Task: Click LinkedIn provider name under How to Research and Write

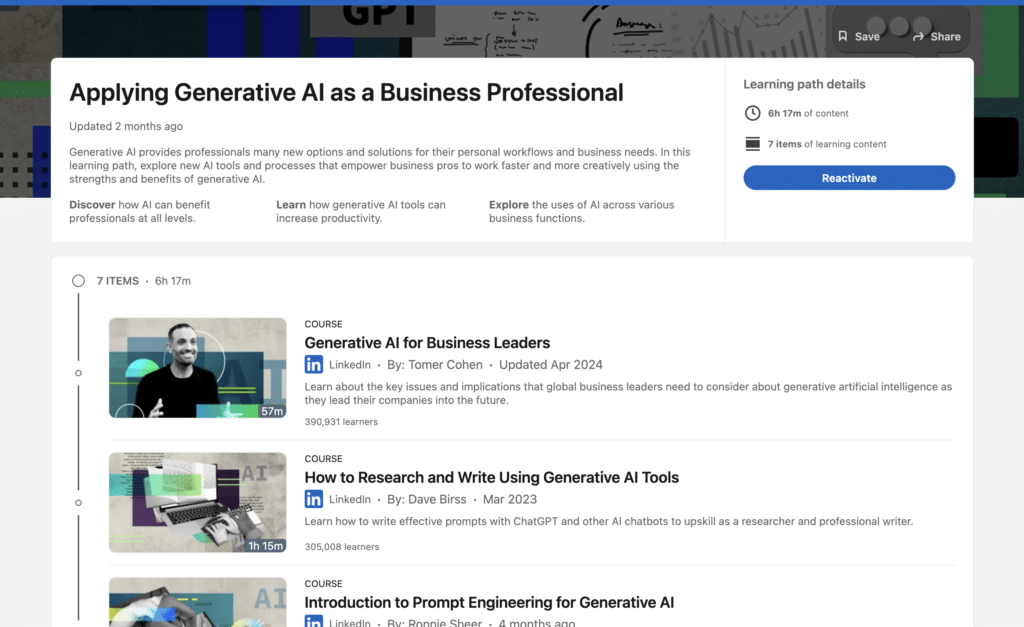Action: (x=349, y=499)
